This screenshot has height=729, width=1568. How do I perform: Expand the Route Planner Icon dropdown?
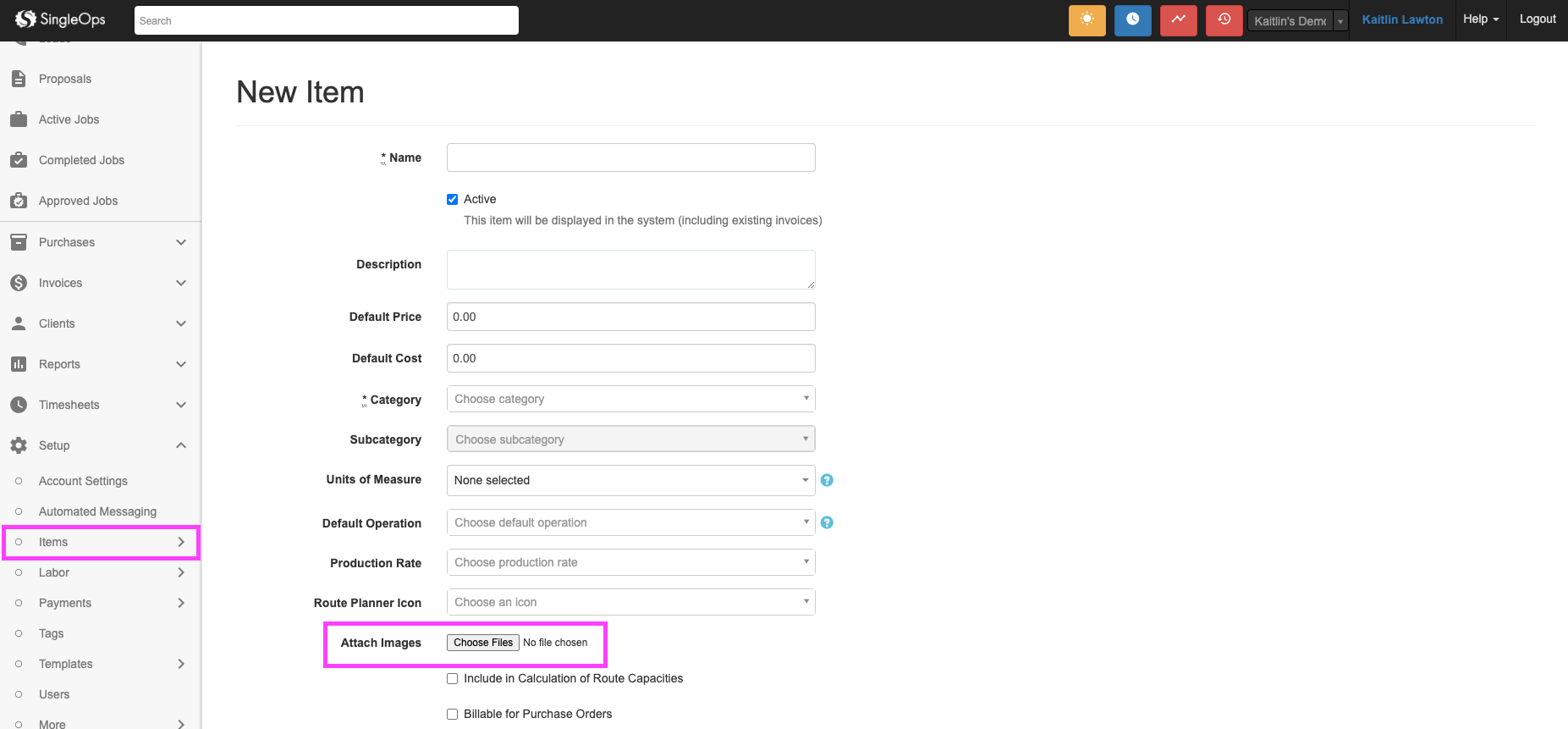pyautogui.click(x=630, y=602)
